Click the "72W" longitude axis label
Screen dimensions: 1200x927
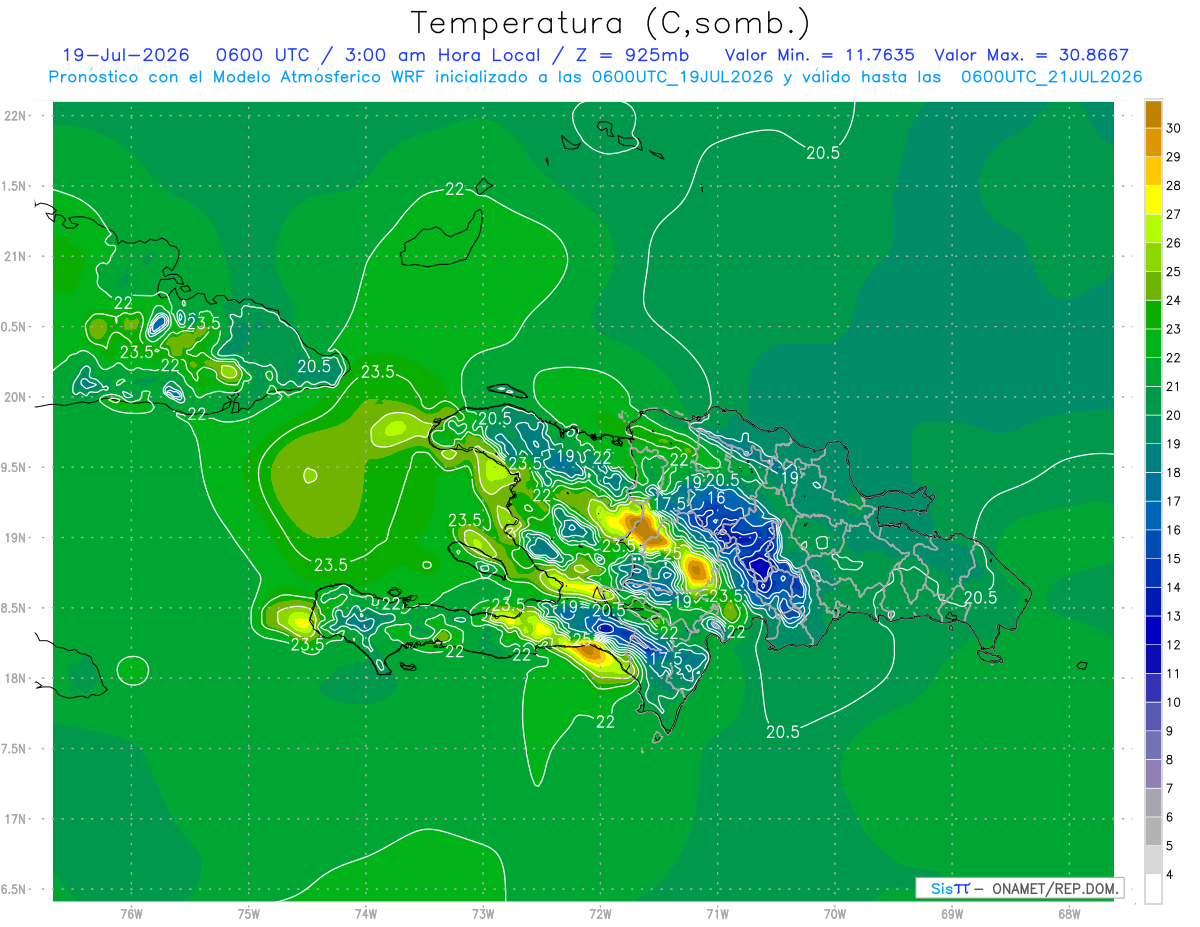pos(600,914)
